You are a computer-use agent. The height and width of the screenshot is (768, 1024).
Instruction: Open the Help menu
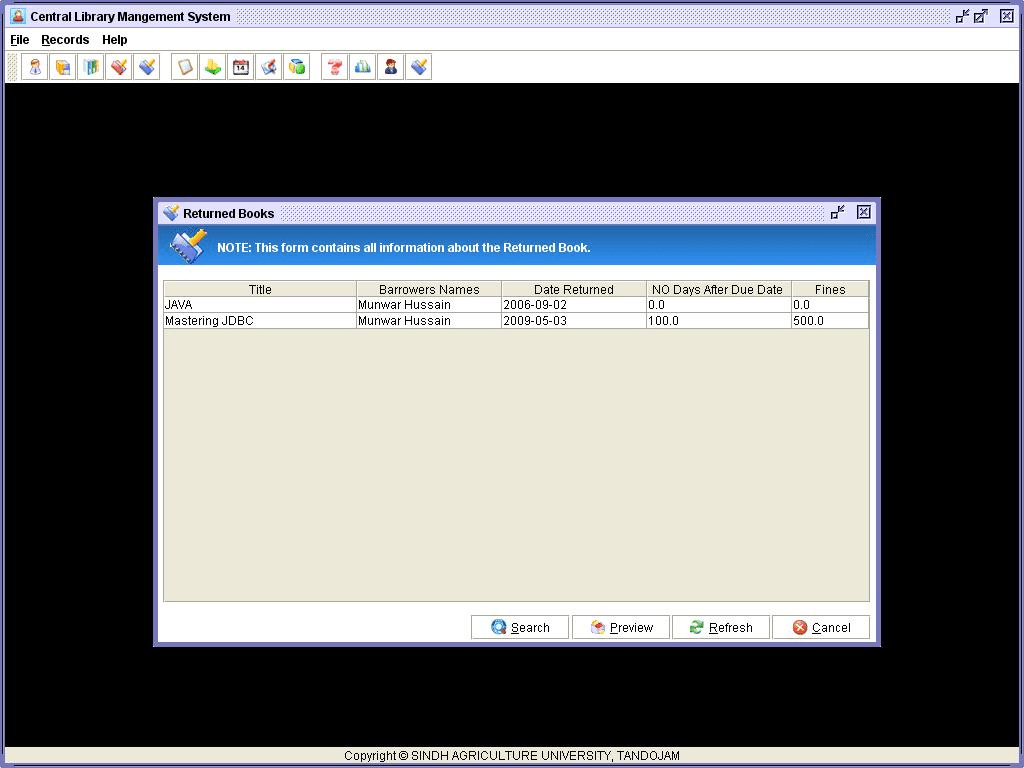115,40
